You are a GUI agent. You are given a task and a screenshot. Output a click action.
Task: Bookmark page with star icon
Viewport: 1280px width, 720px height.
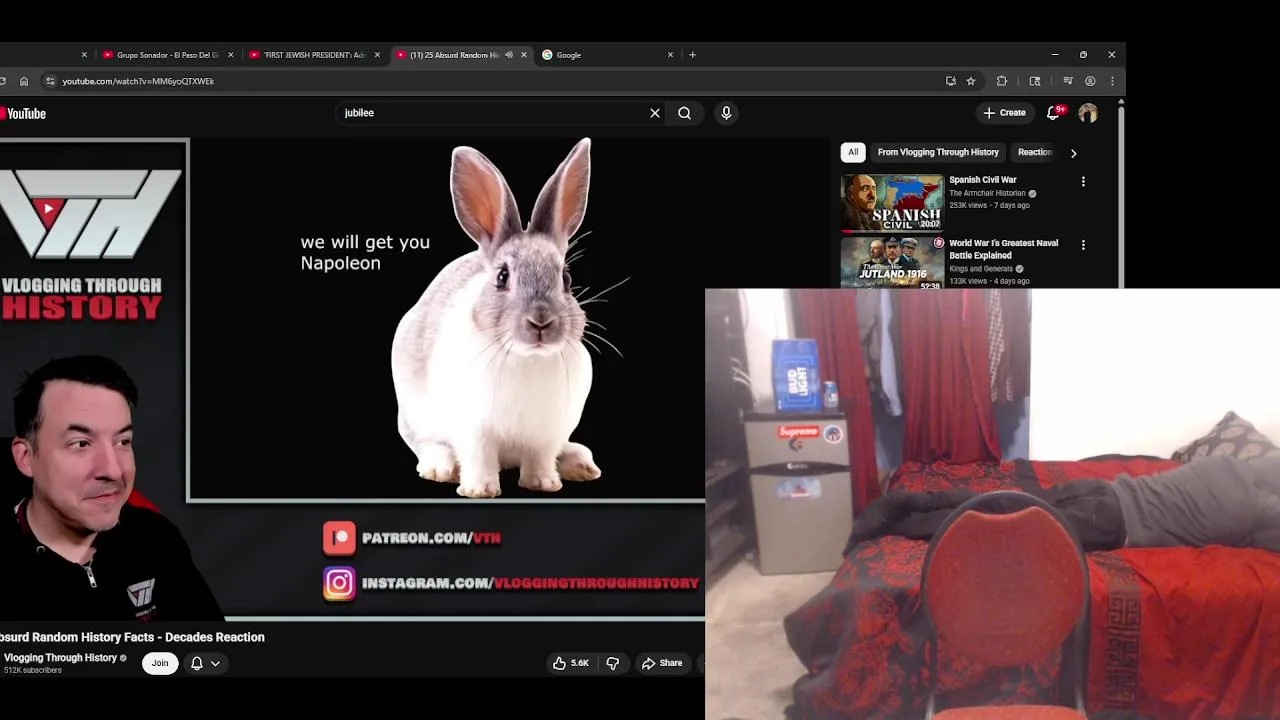point(970,81)
